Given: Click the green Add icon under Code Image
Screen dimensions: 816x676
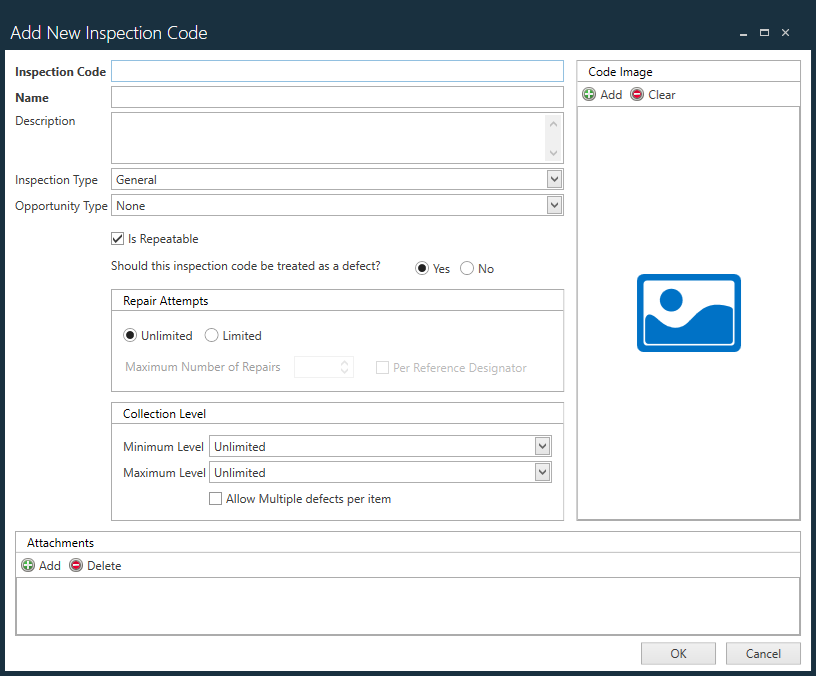Looking at the screenshot, I should [589, 94].
